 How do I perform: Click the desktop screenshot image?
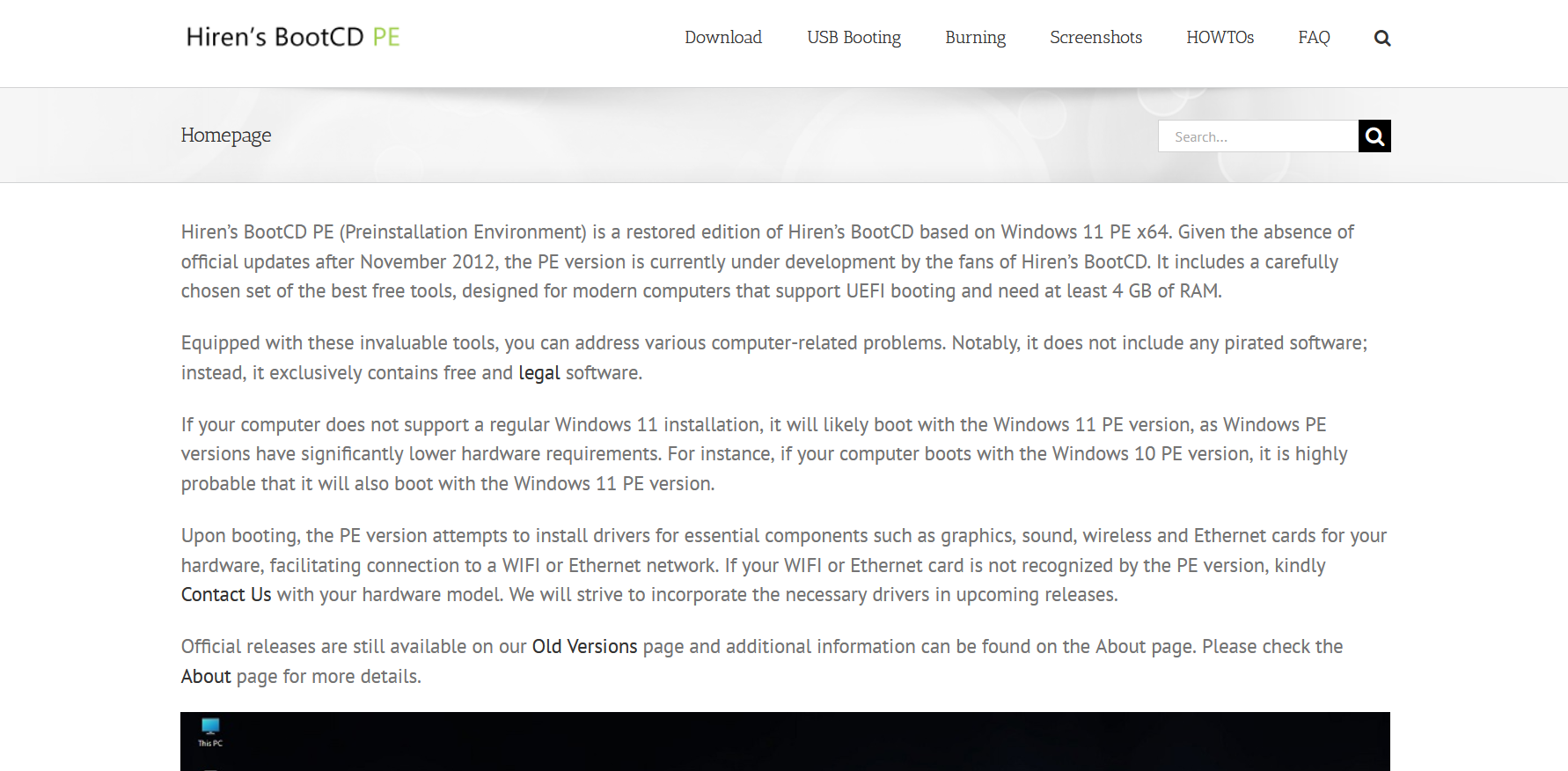click(x=785, y=741)
